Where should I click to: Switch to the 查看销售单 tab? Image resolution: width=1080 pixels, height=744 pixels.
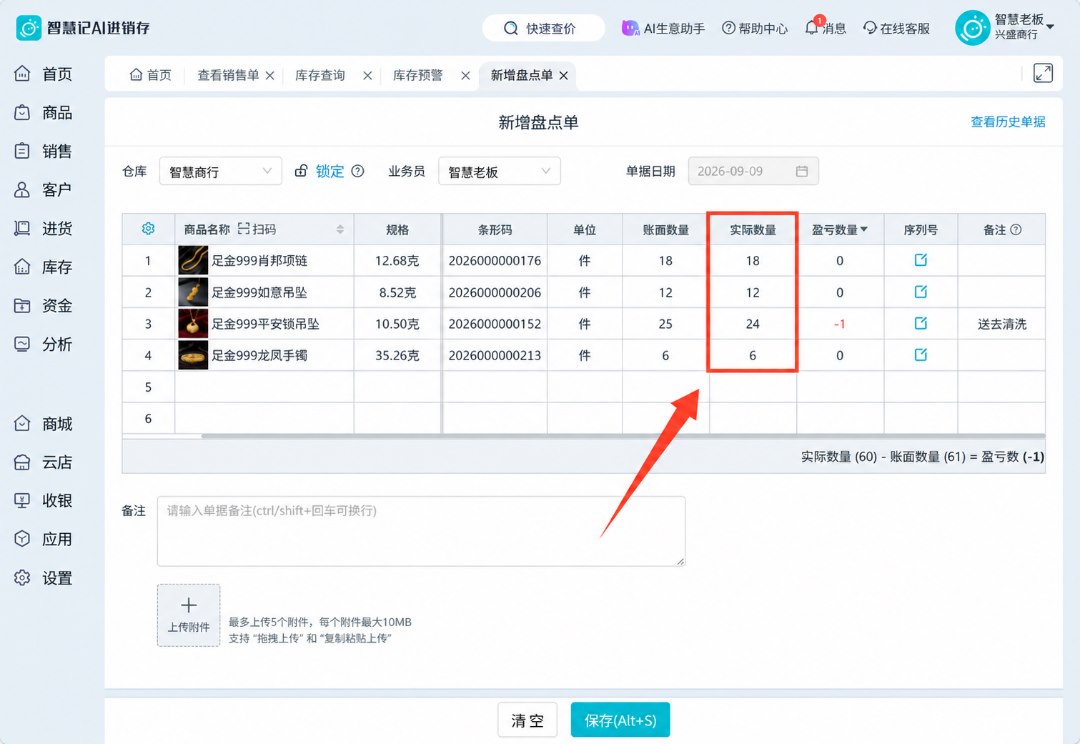coord(228,75)
